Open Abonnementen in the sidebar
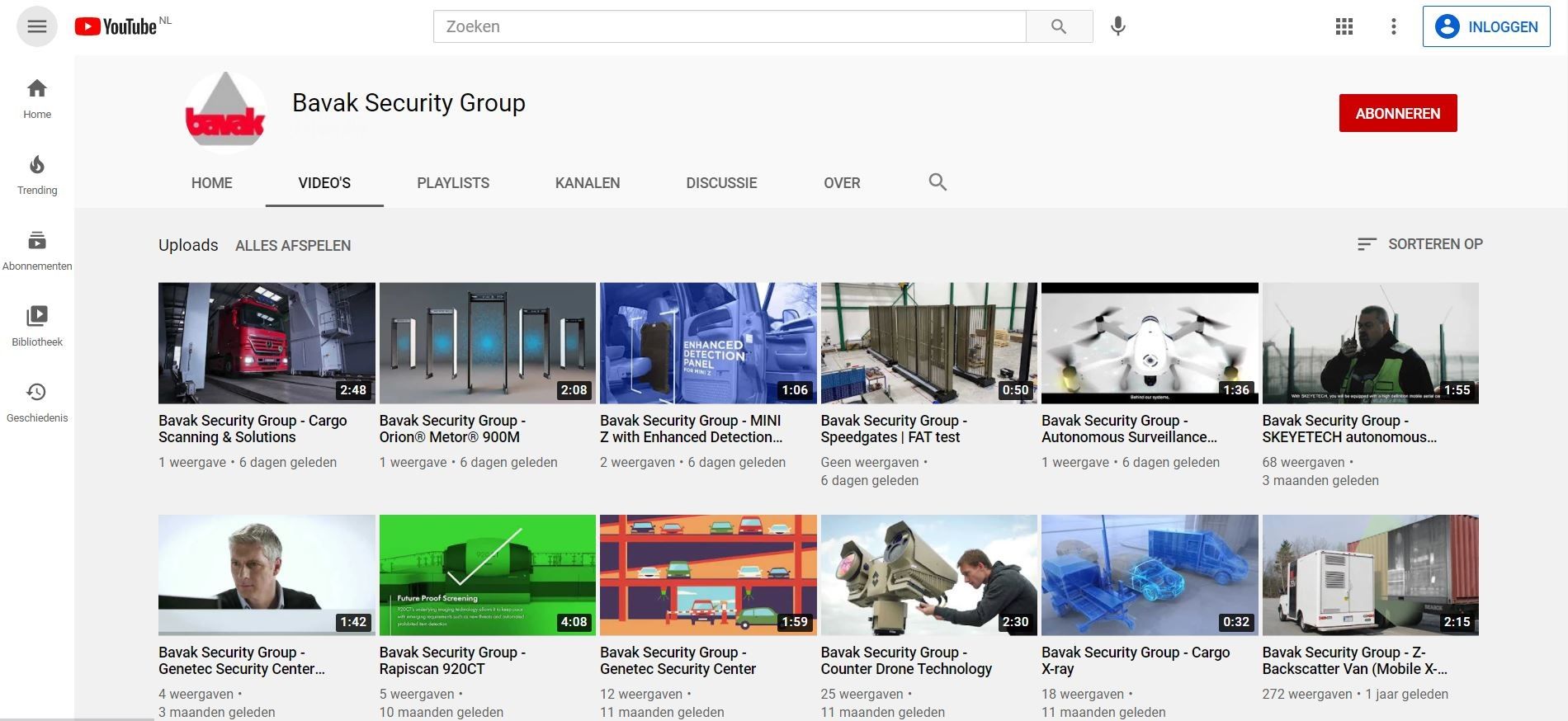 tap(37, 251)
